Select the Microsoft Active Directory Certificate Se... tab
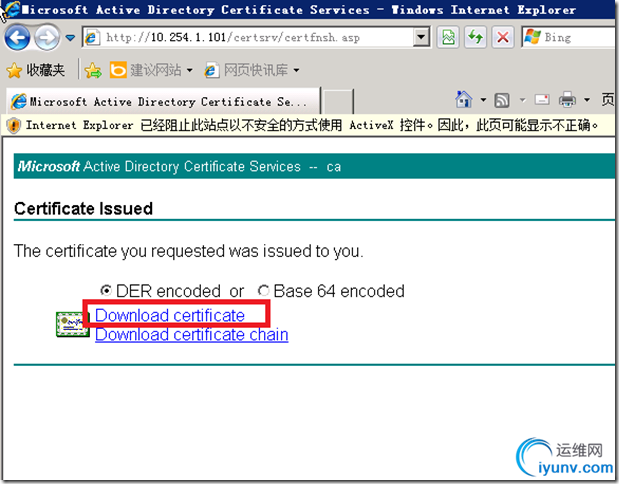The height and width of the screenshot is (484, 619). pyautogui.click(x=163, y=102)
